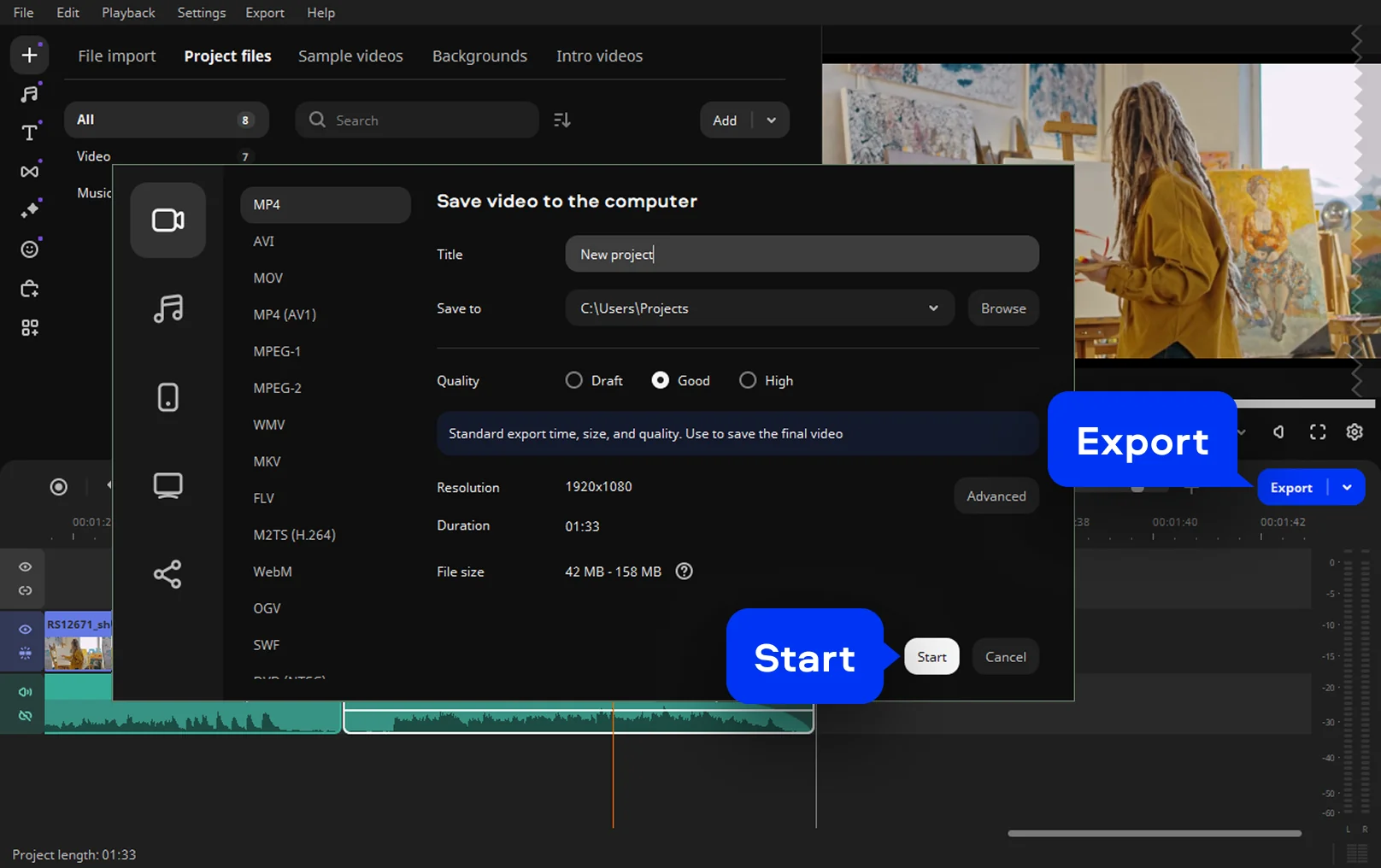Viewport: 1381px width, 868px height.
Task: Open the Export button dropdown arrow
Action: pos(1347,488)
